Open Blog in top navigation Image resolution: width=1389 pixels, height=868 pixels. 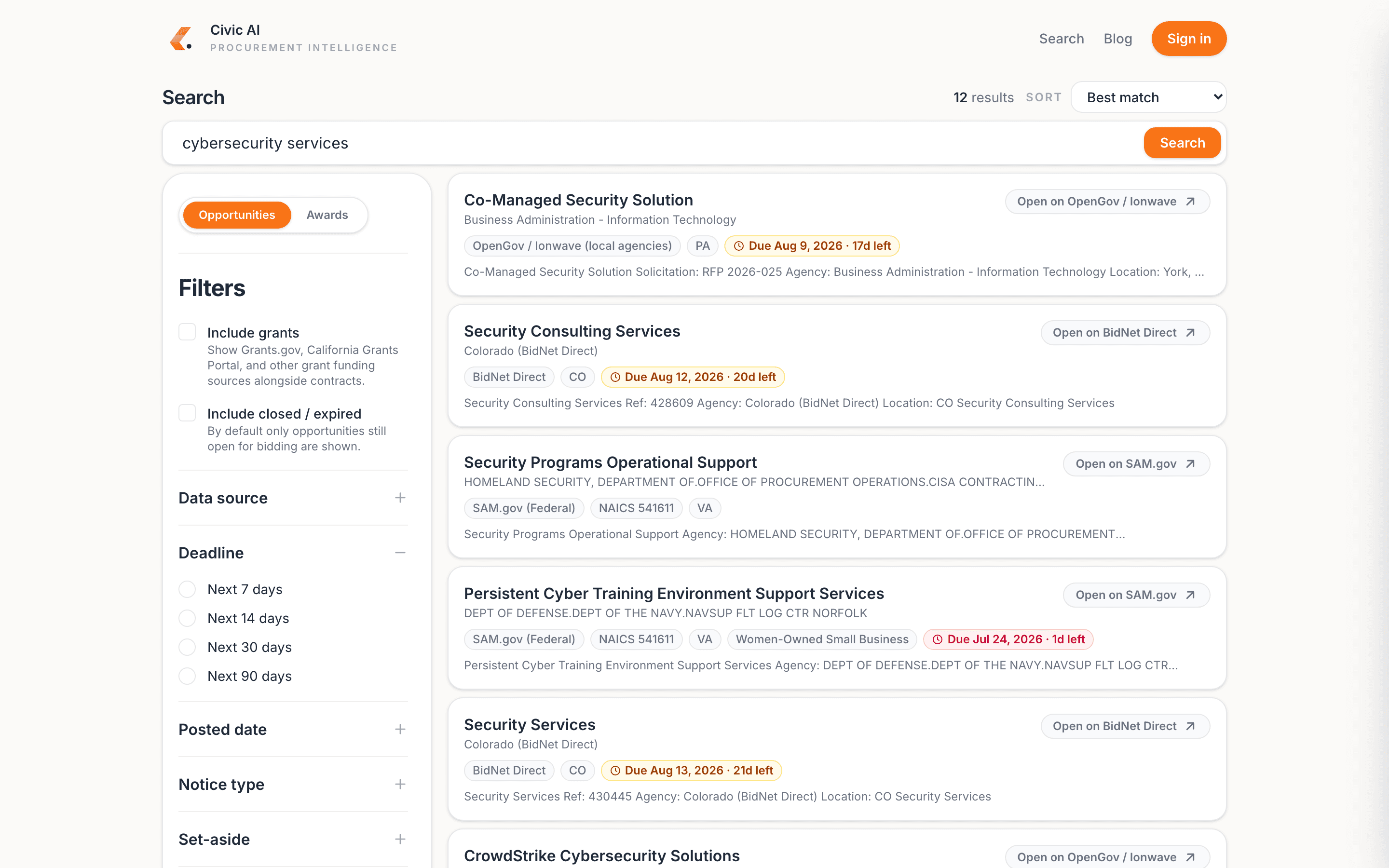point(1117,39)
